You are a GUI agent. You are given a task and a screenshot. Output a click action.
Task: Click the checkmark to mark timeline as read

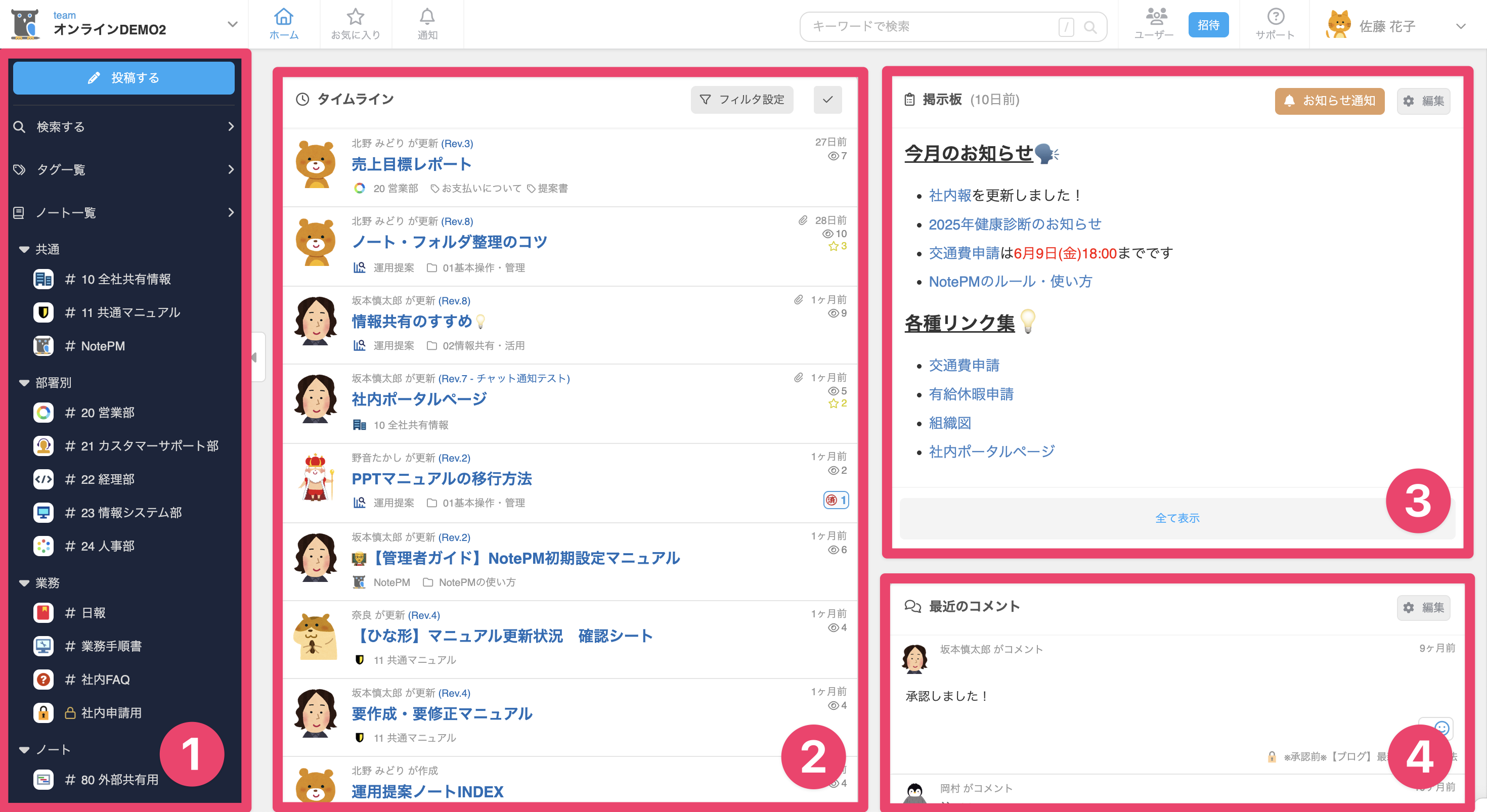pos(828,99)
